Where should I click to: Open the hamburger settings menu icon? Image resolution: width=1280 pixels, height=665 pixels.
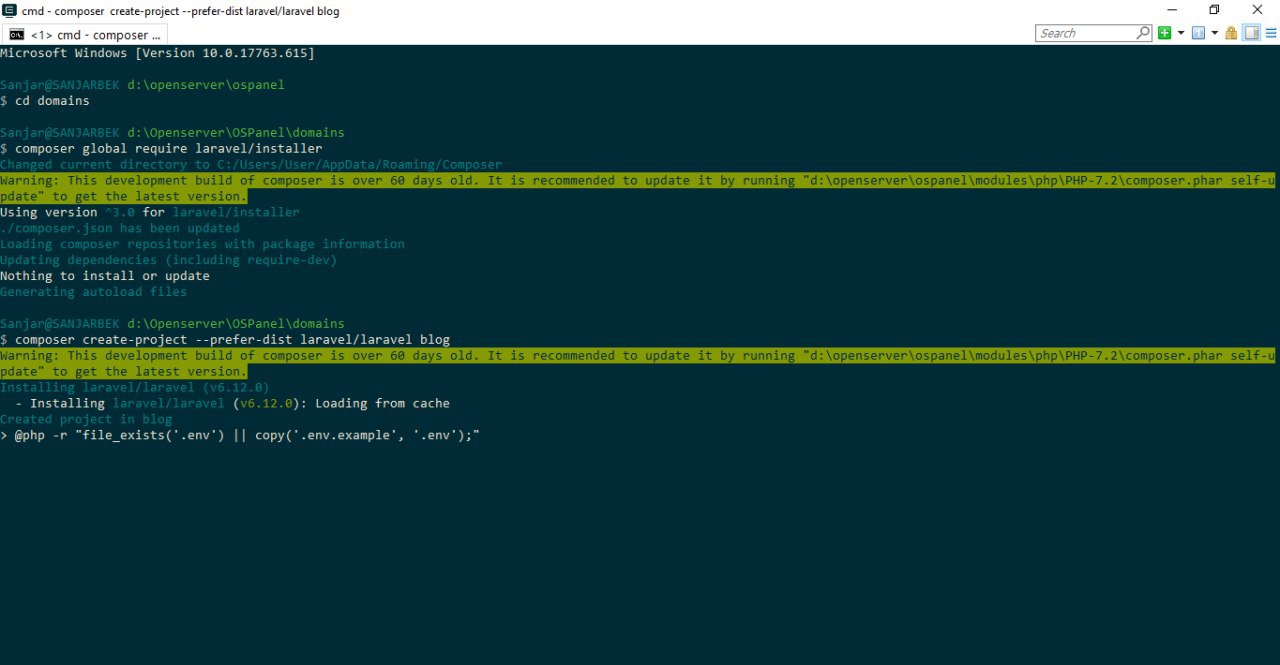click(x=1271, y=33)
